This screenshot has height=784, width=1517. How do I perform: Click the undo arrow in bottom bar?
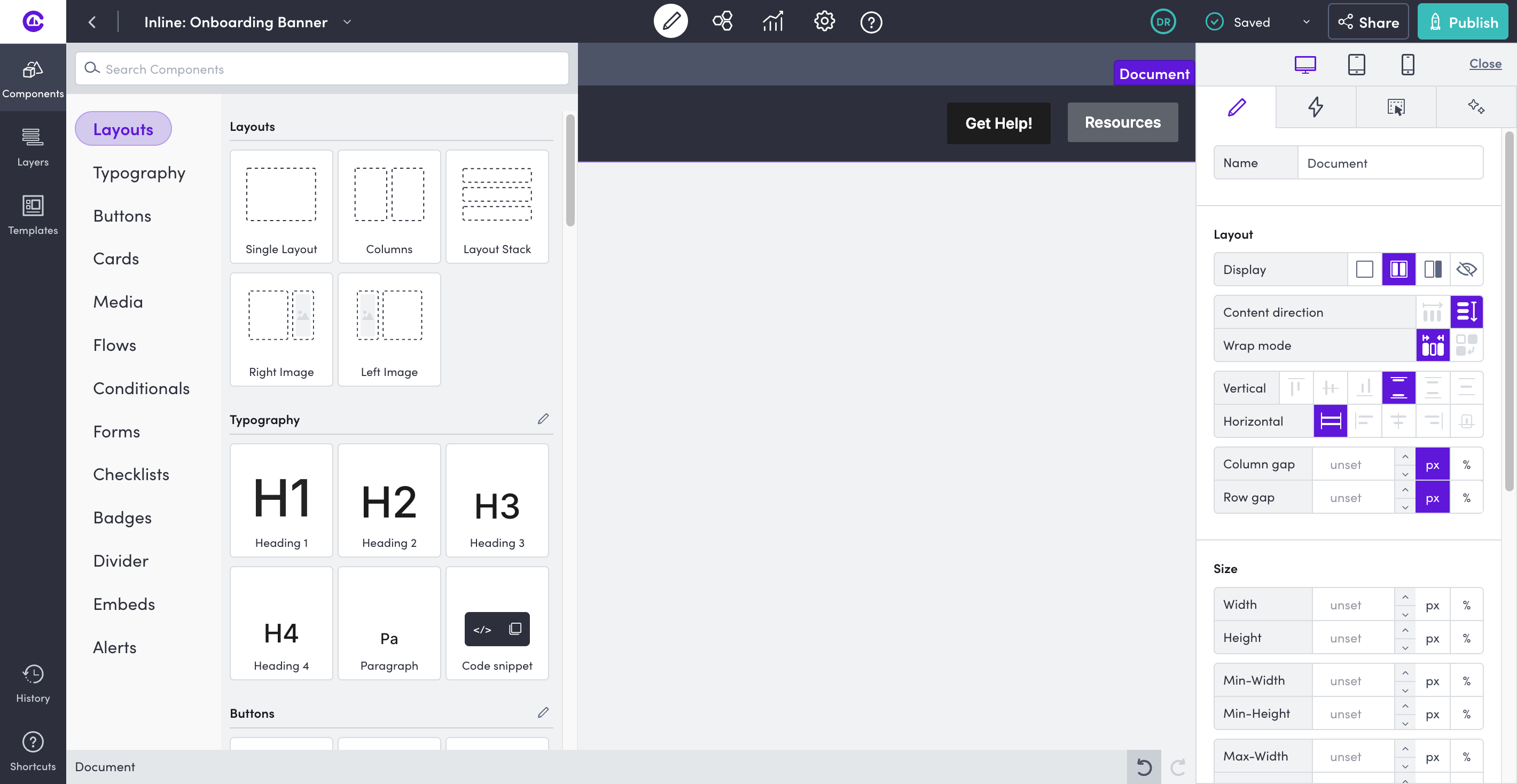point(1144,767)
